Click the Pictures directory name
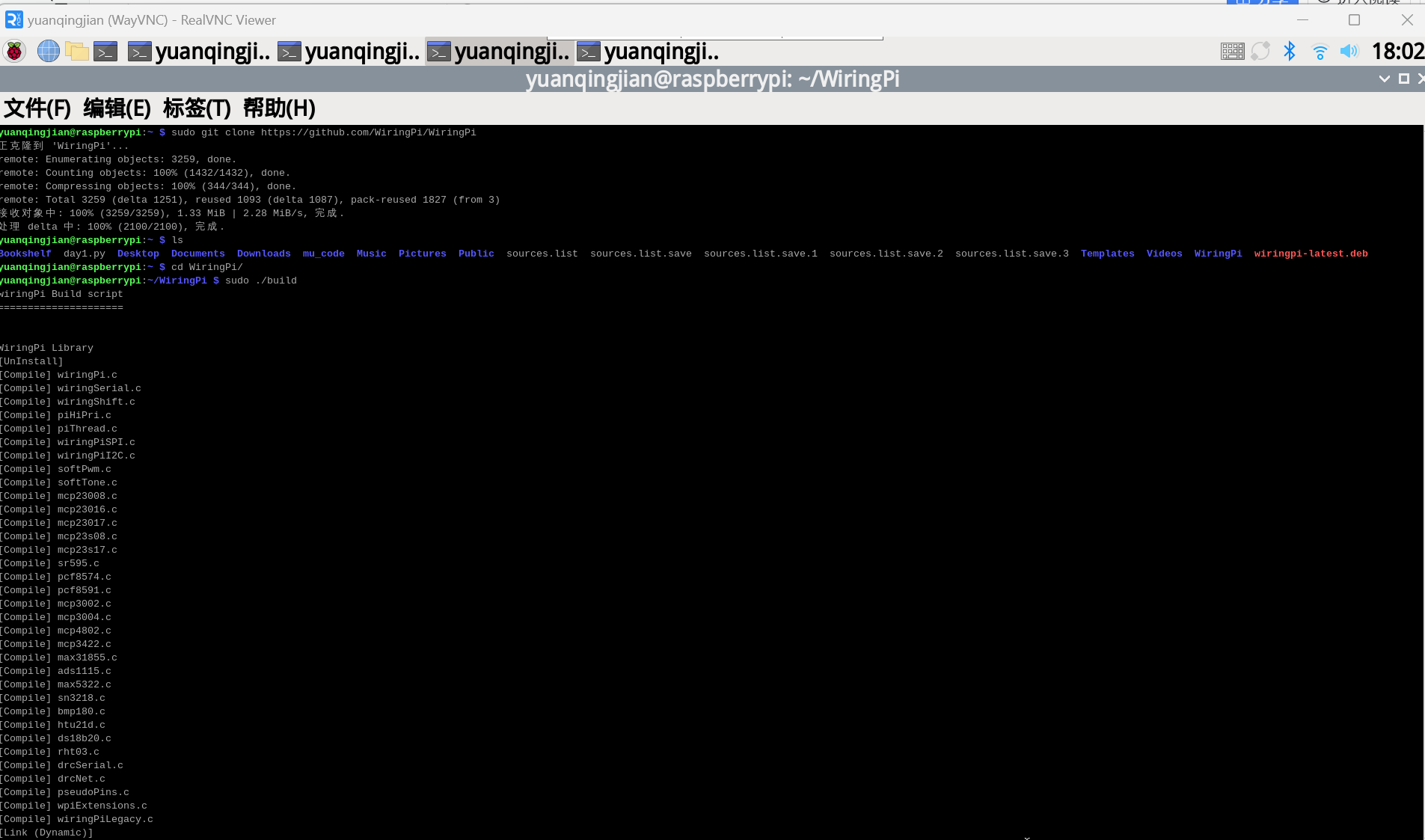The height and width of the screenshot is (840, 1425). [423, 254]
